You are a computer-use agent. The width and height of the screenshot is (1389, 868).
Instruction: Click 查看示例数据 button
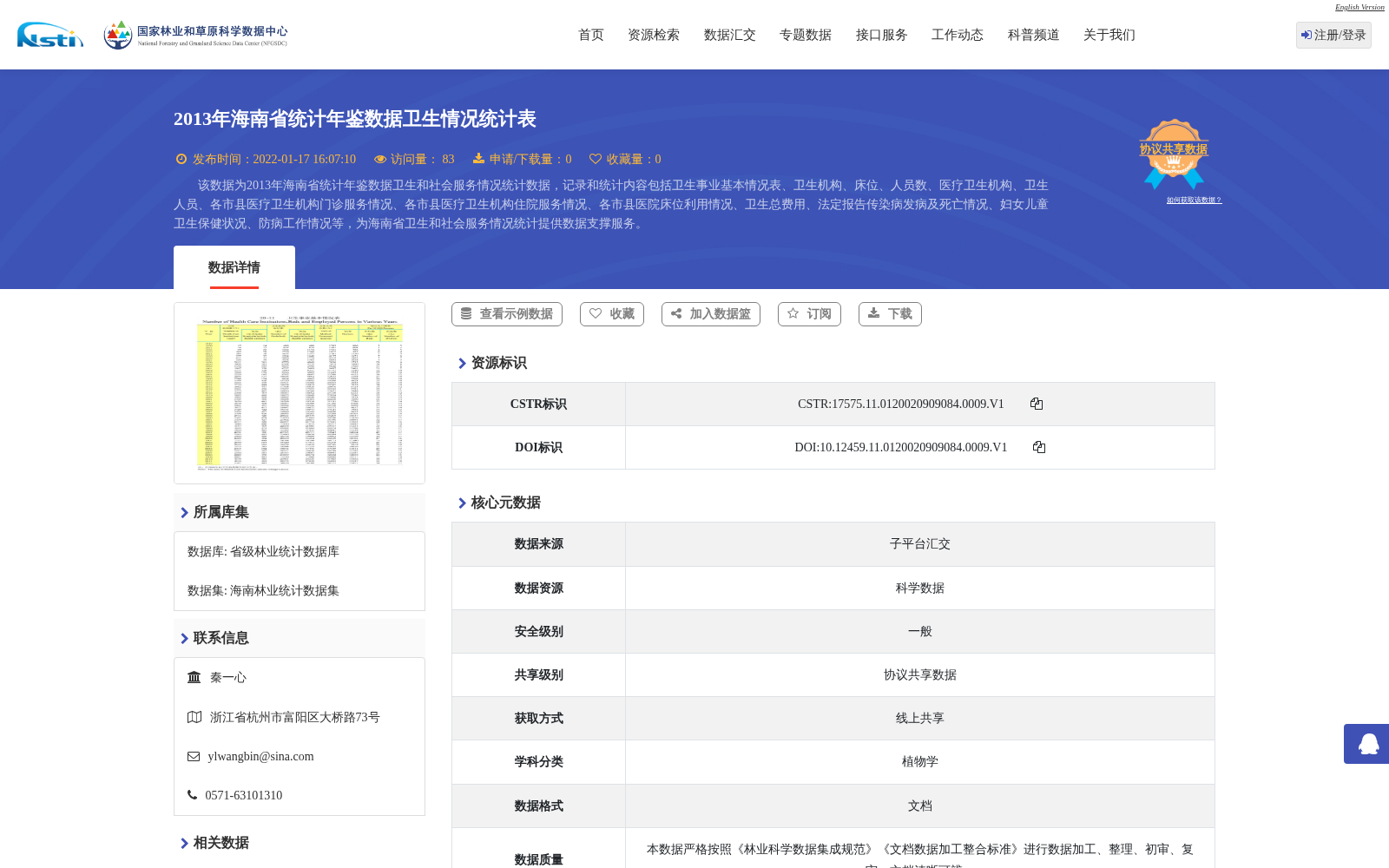click(507, 314)
